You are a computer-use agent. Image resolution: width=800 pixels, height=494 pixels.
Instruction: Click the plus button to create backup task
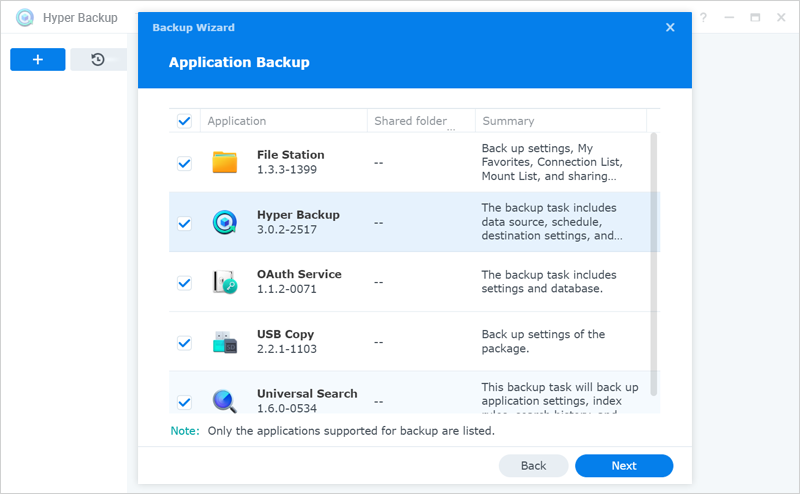(x=38, y=60)
